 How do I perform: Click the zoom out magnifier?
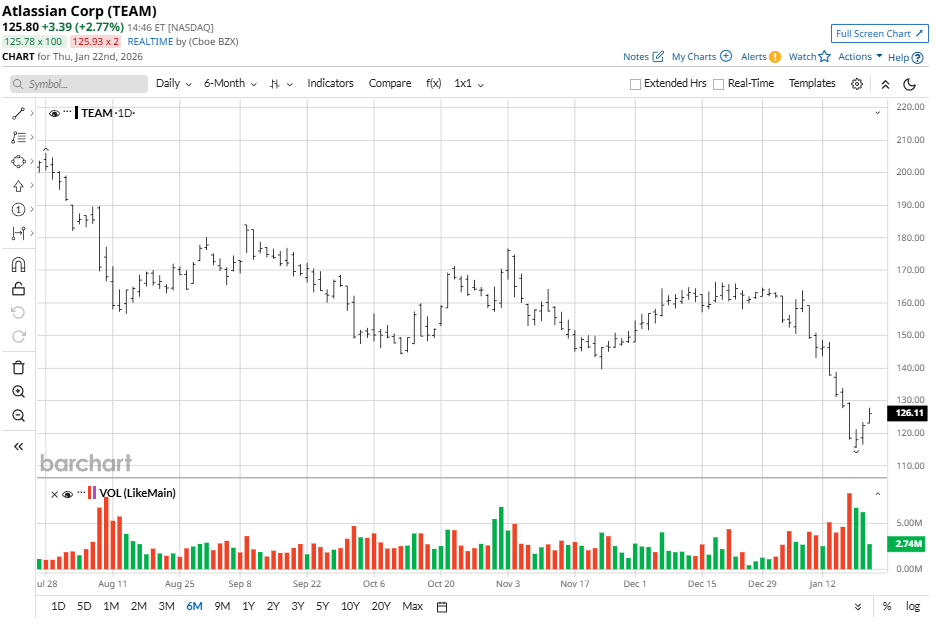(19, 416)
